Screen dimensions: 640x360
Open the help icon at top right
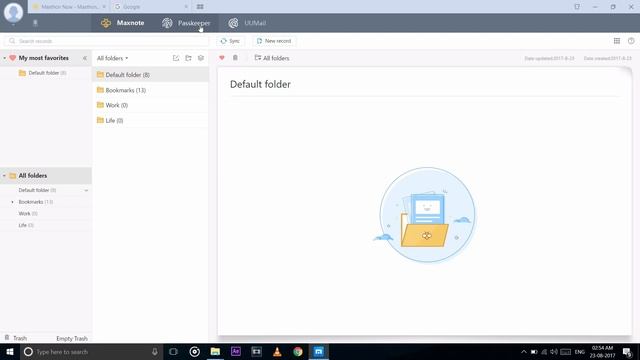(631, 40)
